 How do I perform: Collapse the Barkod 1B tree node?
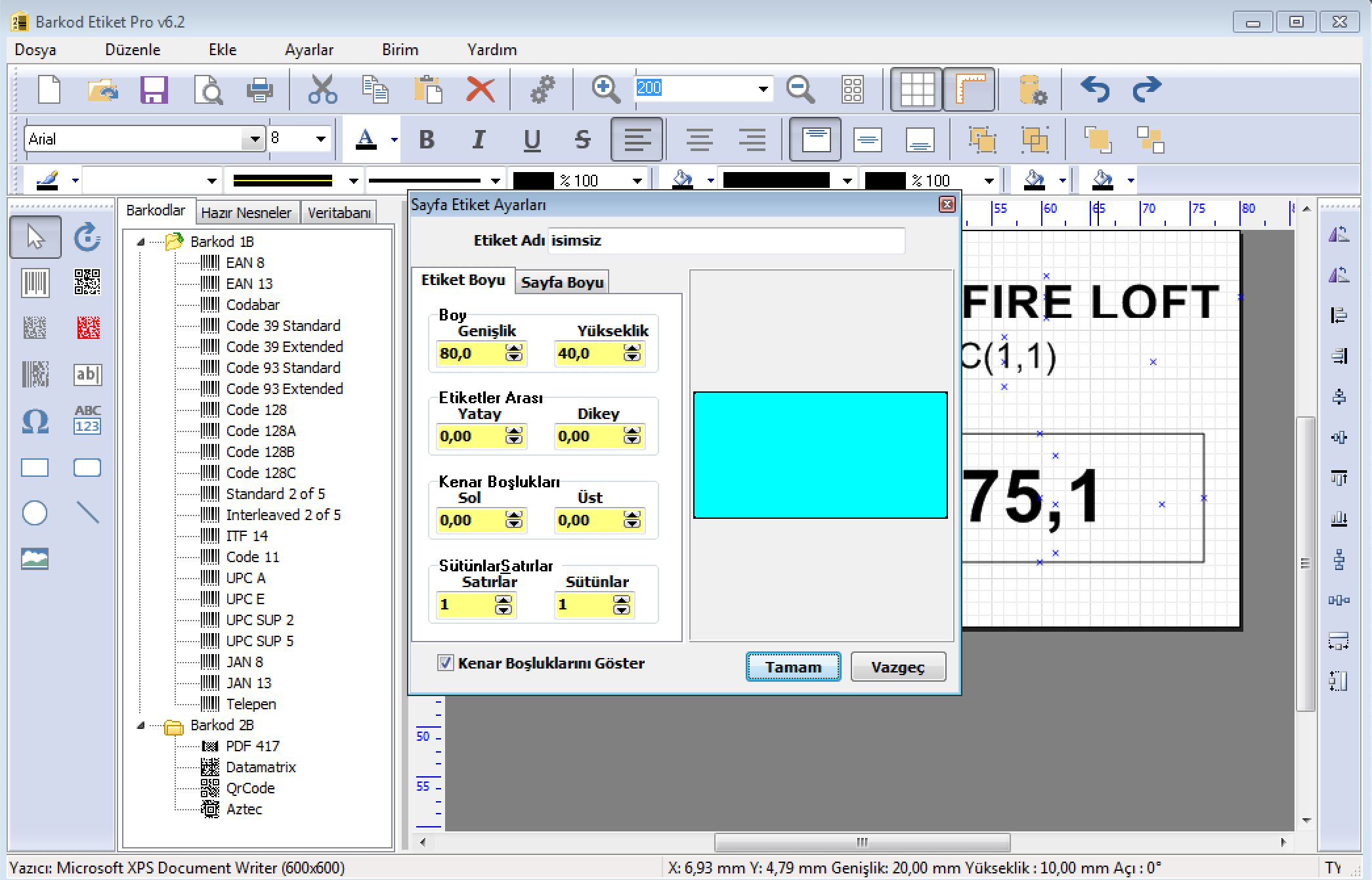point(140,242)
